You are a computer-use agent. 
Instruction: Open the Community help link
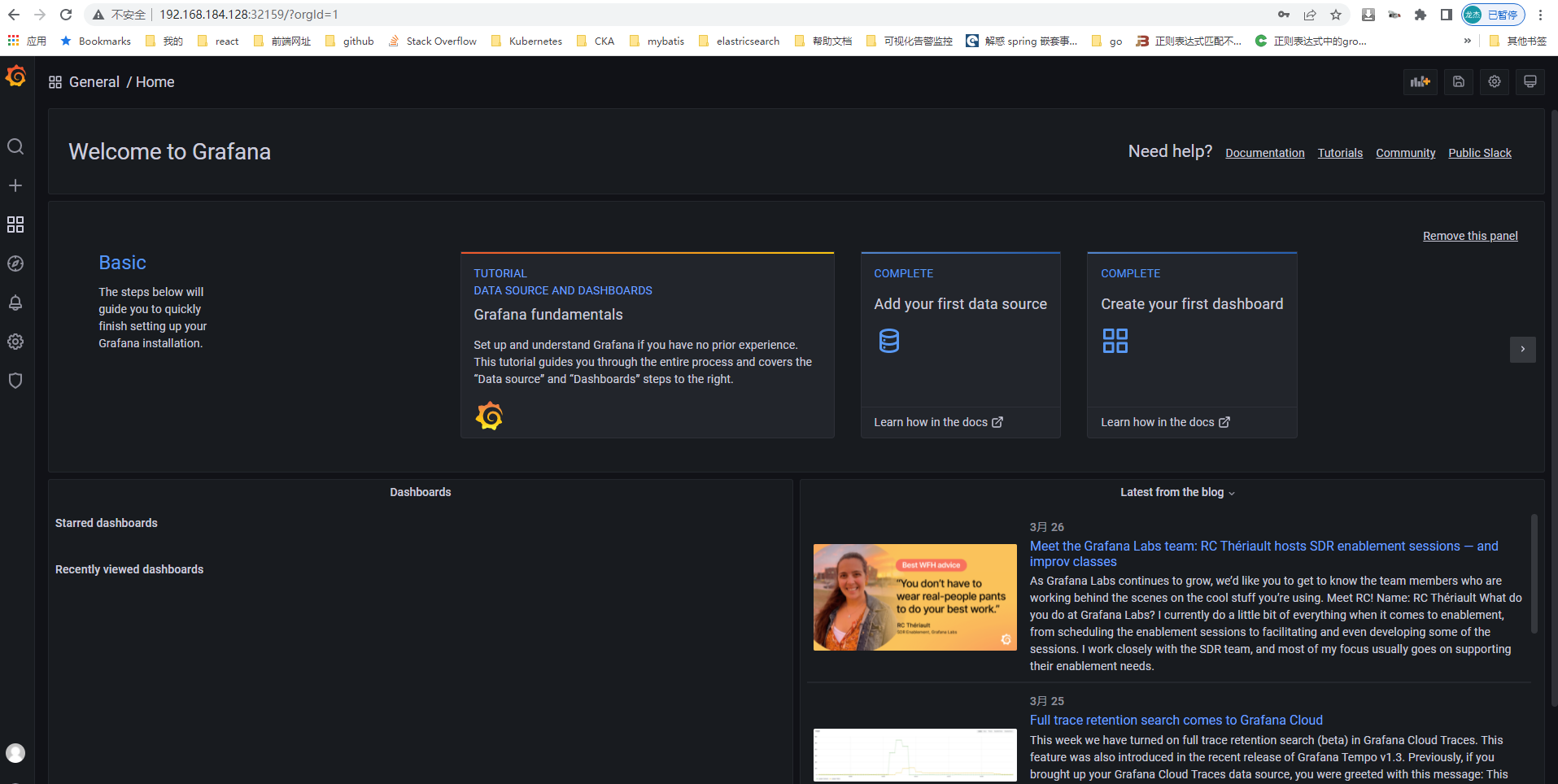(1405, 153)
